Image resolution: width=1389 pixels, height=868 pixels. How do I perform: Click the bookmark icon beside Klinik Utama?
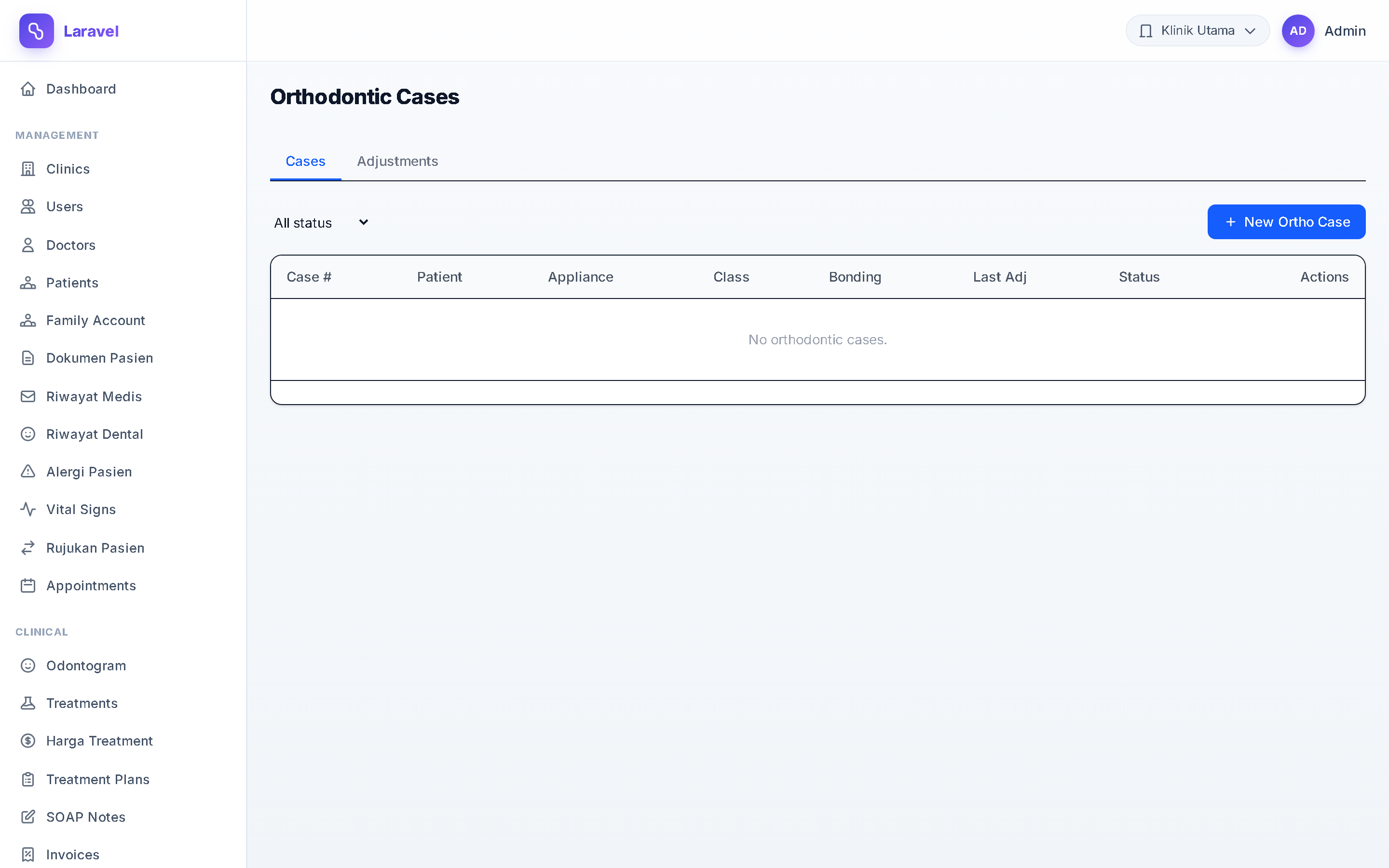click(x=1145, y=31)
